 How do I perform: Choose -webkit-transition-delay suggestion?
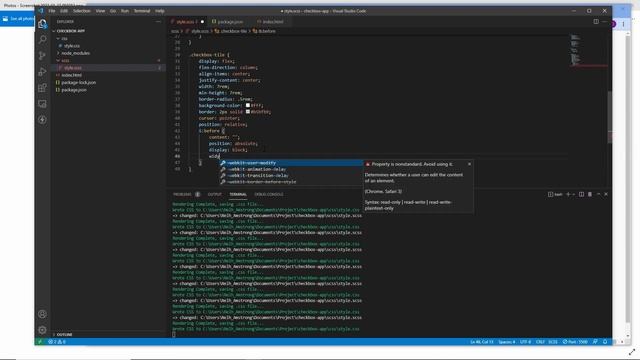pos(291,176)
